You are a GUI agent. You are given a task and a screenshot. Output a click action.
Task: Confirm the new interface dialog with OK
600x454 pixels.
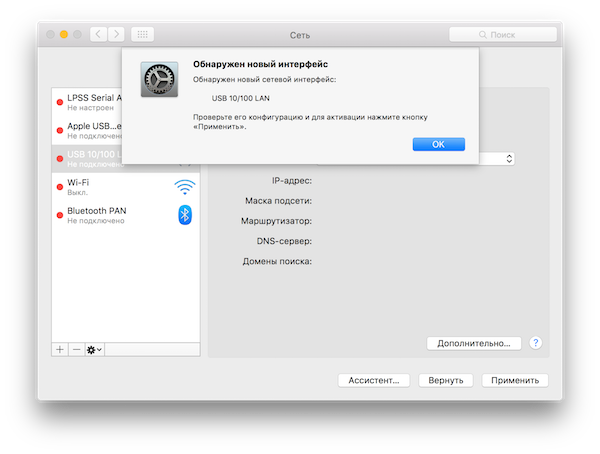click(x=439, y=144)
